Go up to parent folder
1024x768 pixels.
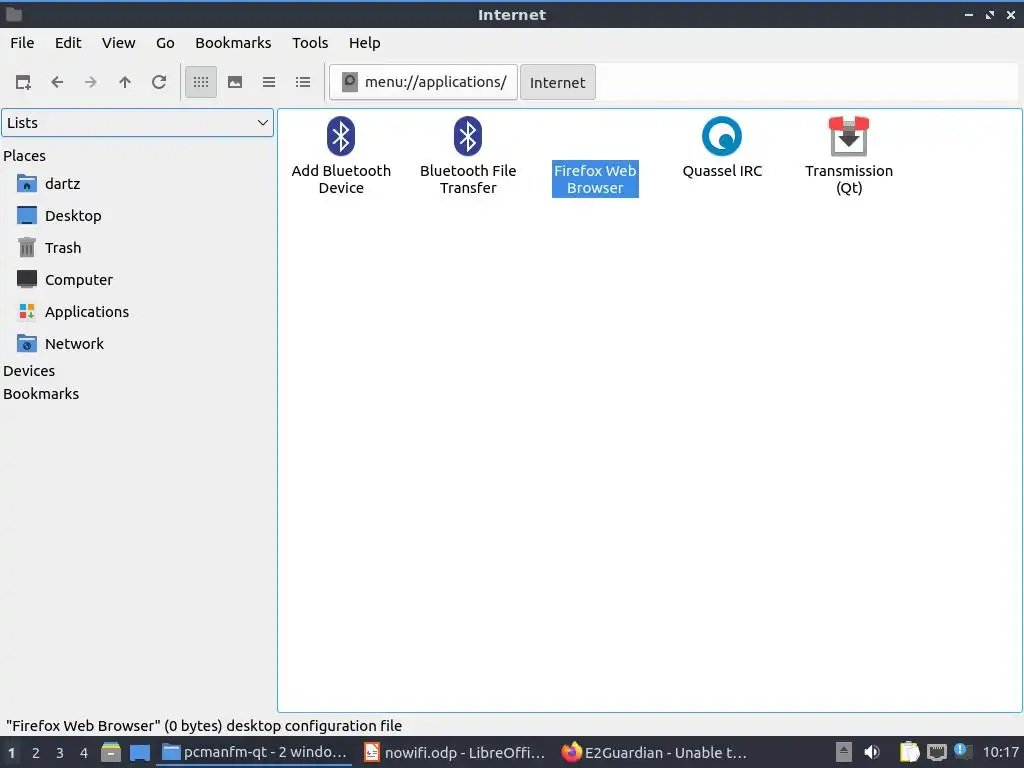[x=125, y=82]
